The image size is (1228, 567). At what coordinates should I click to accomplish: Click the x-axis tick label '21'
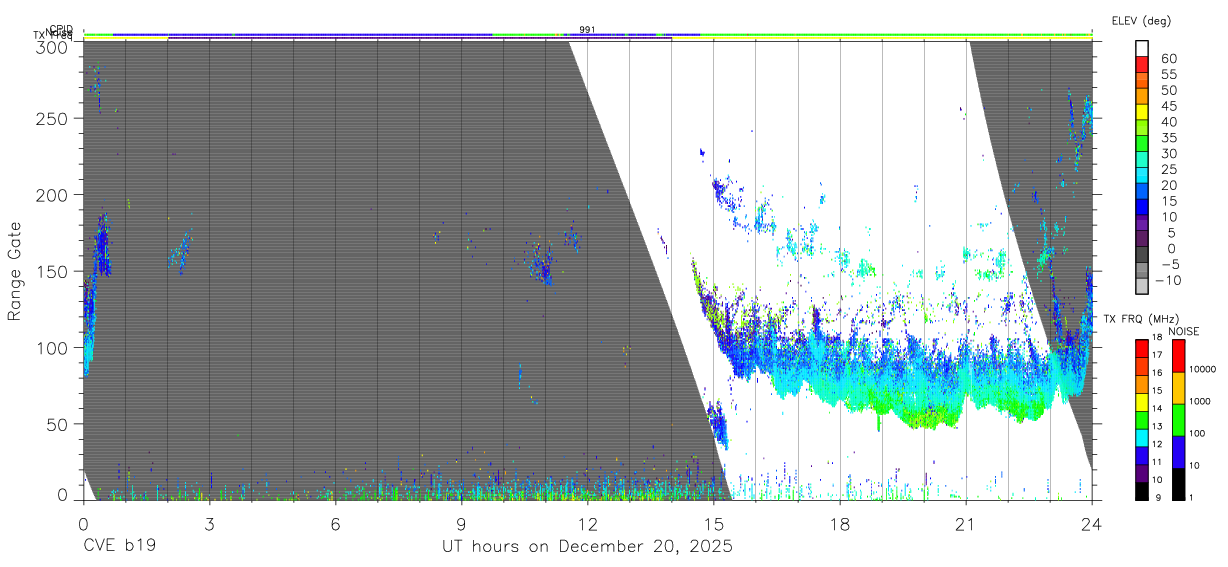pos(965,522)
